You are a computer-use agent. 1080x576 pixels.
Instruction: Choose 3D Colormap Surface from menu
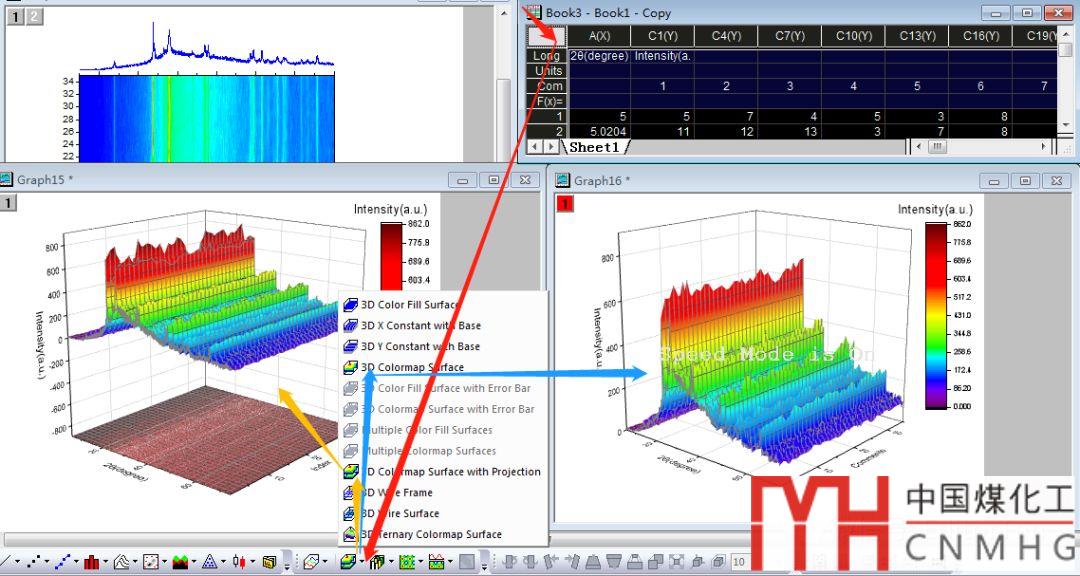[x=412, y=367]
